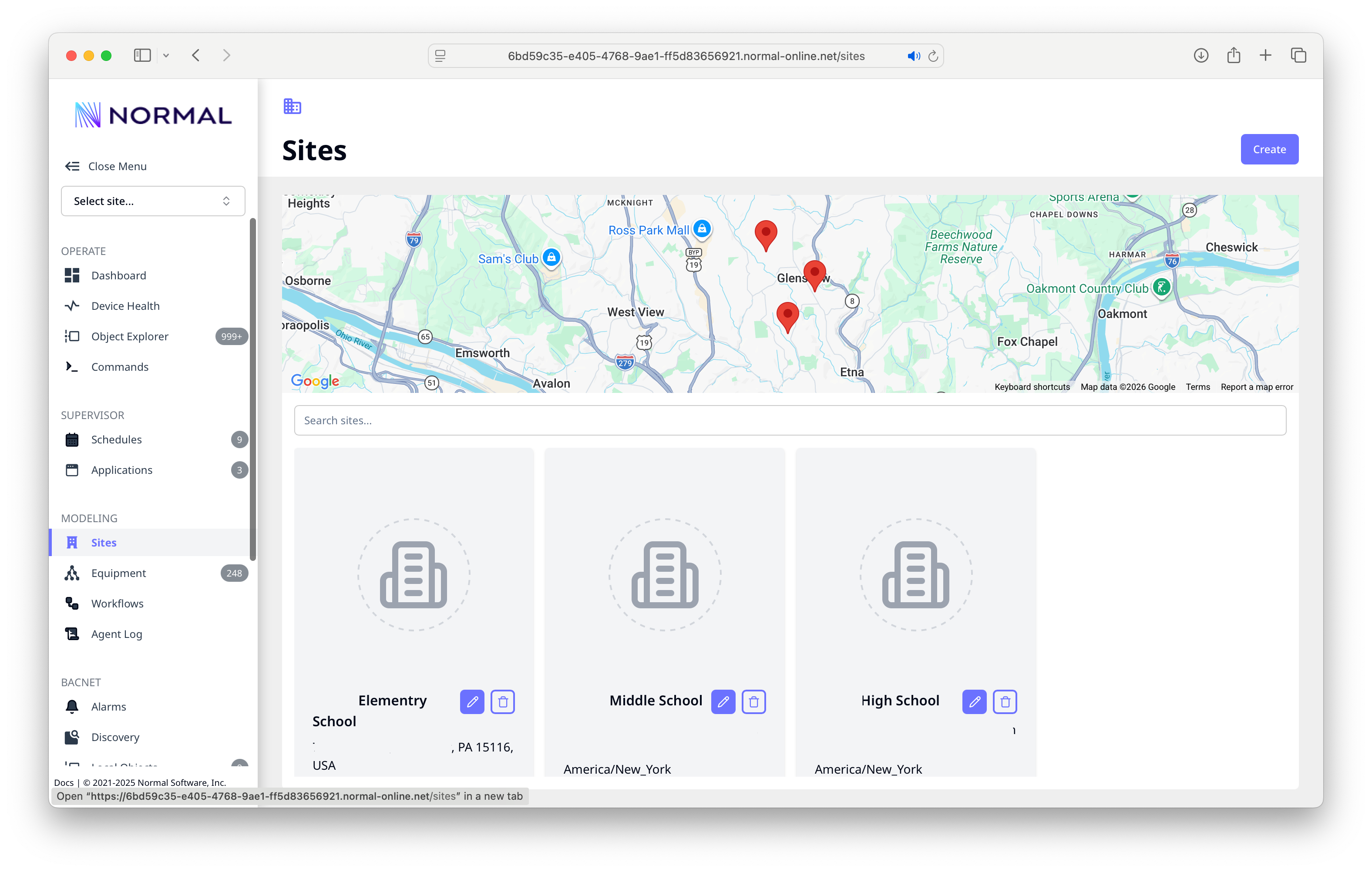Screen dimensions: 1372x872
Task: Click the reload page icon in address bar
Action: [x=933, y=56]
